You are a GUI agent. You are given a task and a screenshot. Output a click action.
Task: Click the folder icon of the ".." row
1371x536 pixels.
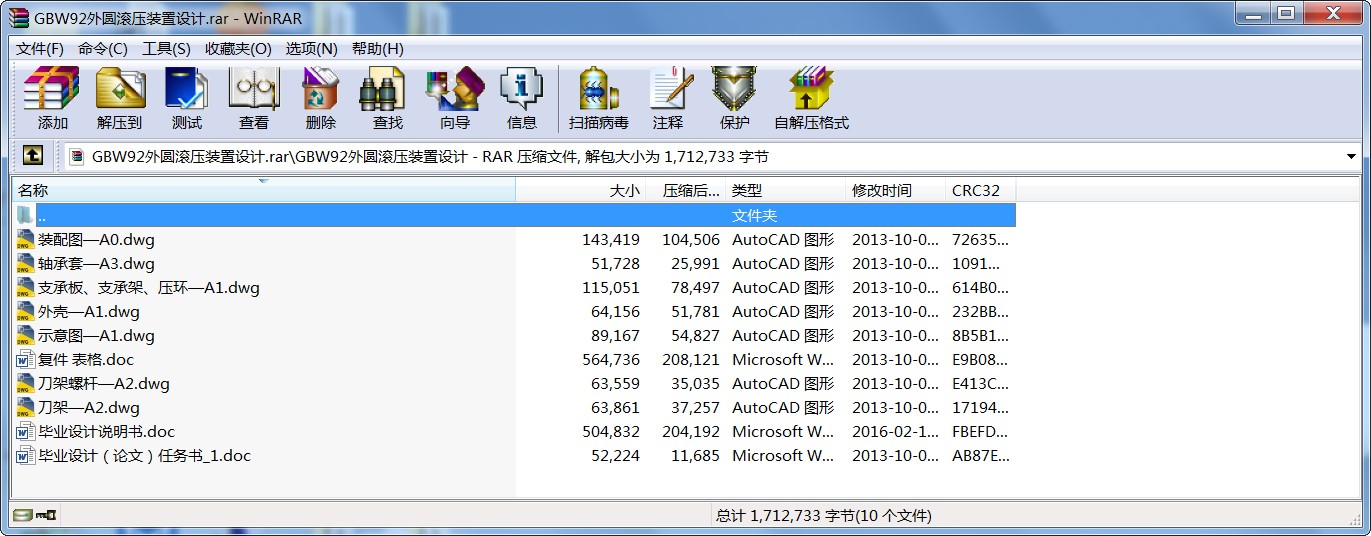pyautogui.click(x=26, y=216)
